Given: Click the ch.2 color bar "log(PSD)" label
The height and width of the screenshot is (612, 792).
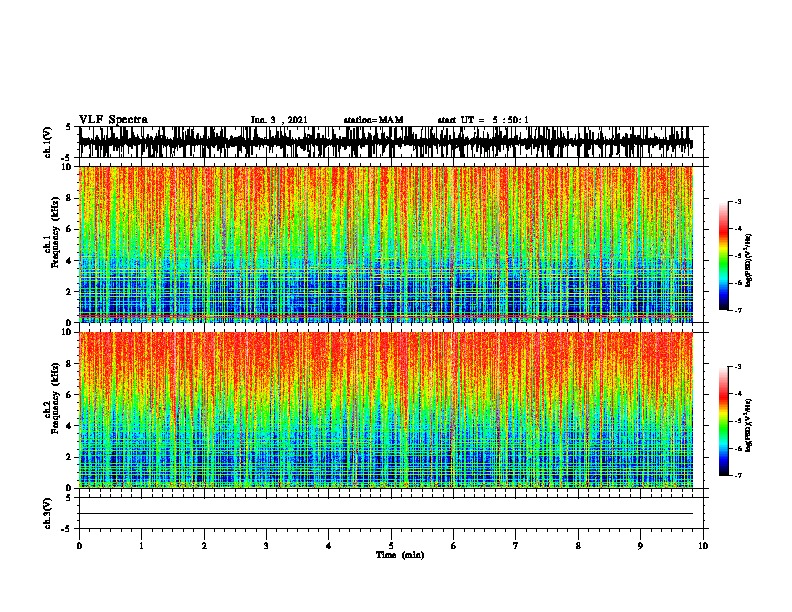Looking at the screenshot, I should (x=748, y=425).
